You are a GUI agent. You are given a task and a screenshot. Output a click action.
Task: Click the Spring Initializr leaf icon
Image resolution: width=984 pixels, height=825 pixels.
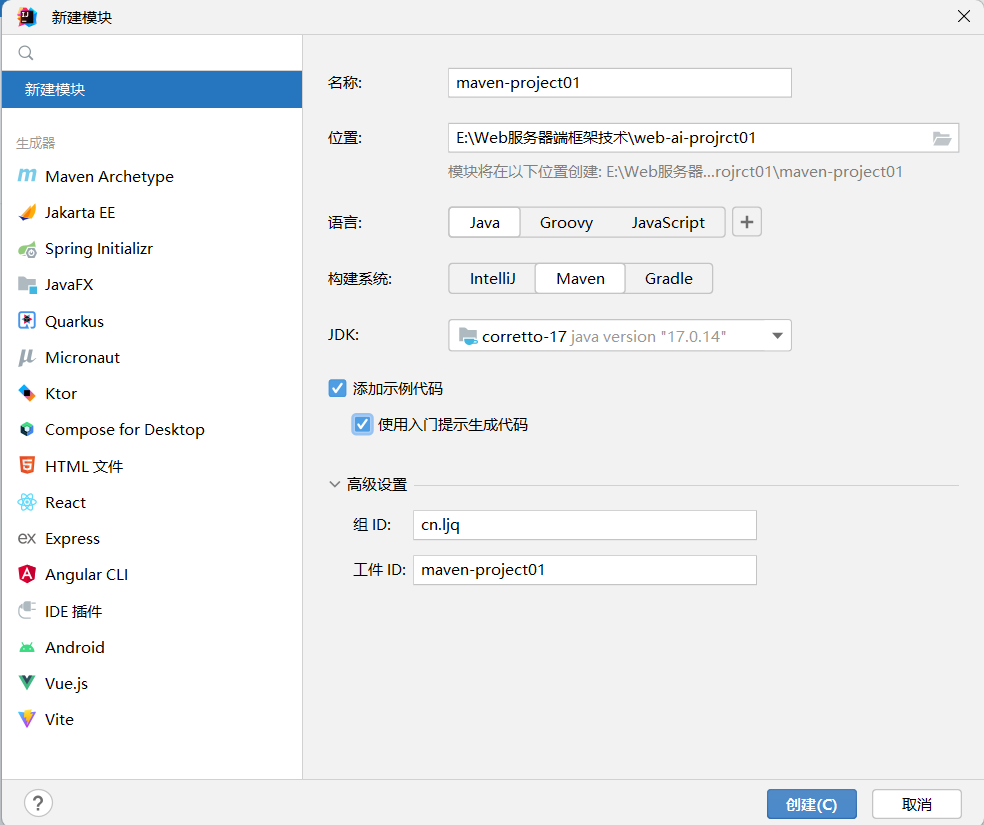click(x=27, y=249)
